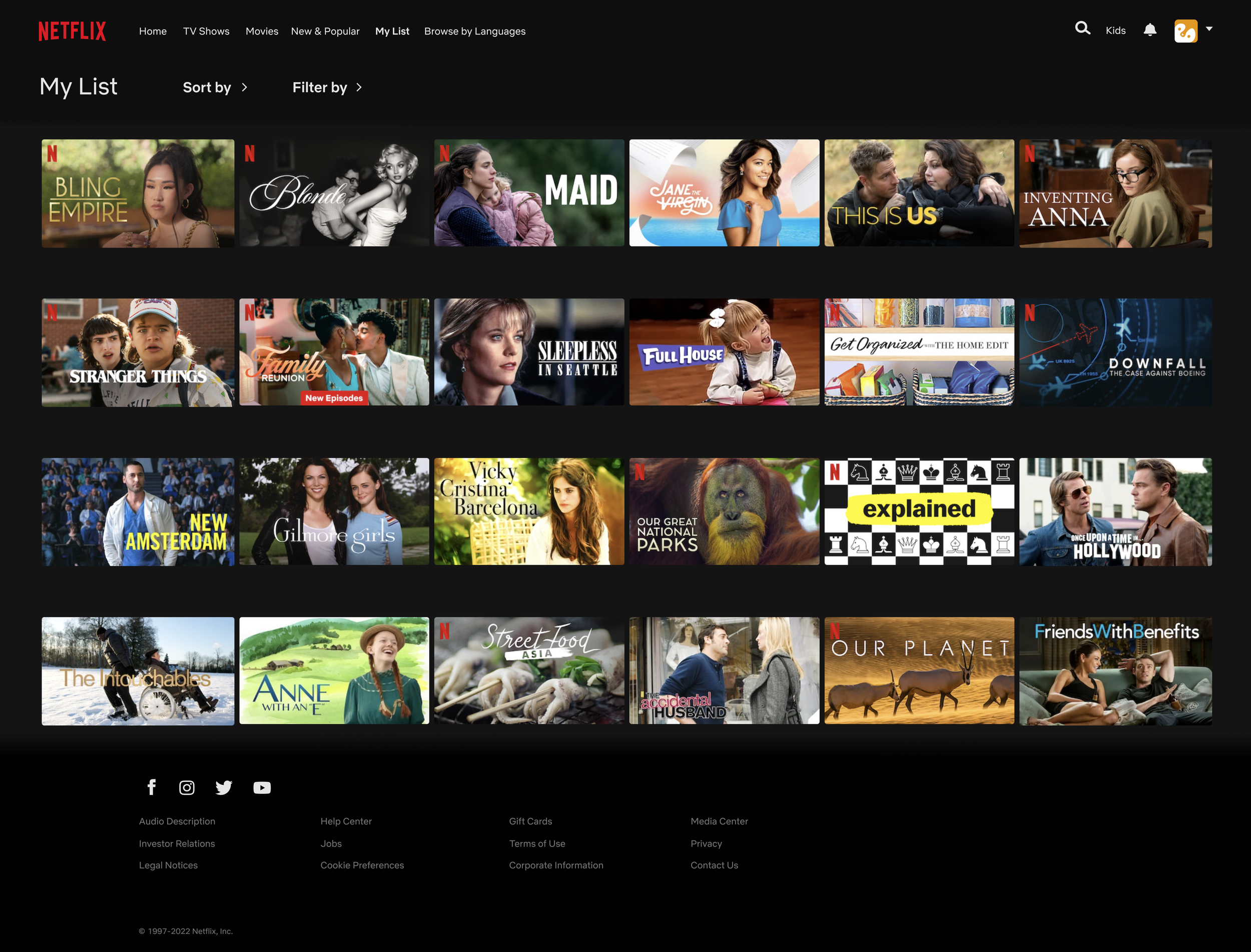Select The Intouchables thumbnail
The image size is (1251, 952).
pyautogui.click(x=138, y=671)
